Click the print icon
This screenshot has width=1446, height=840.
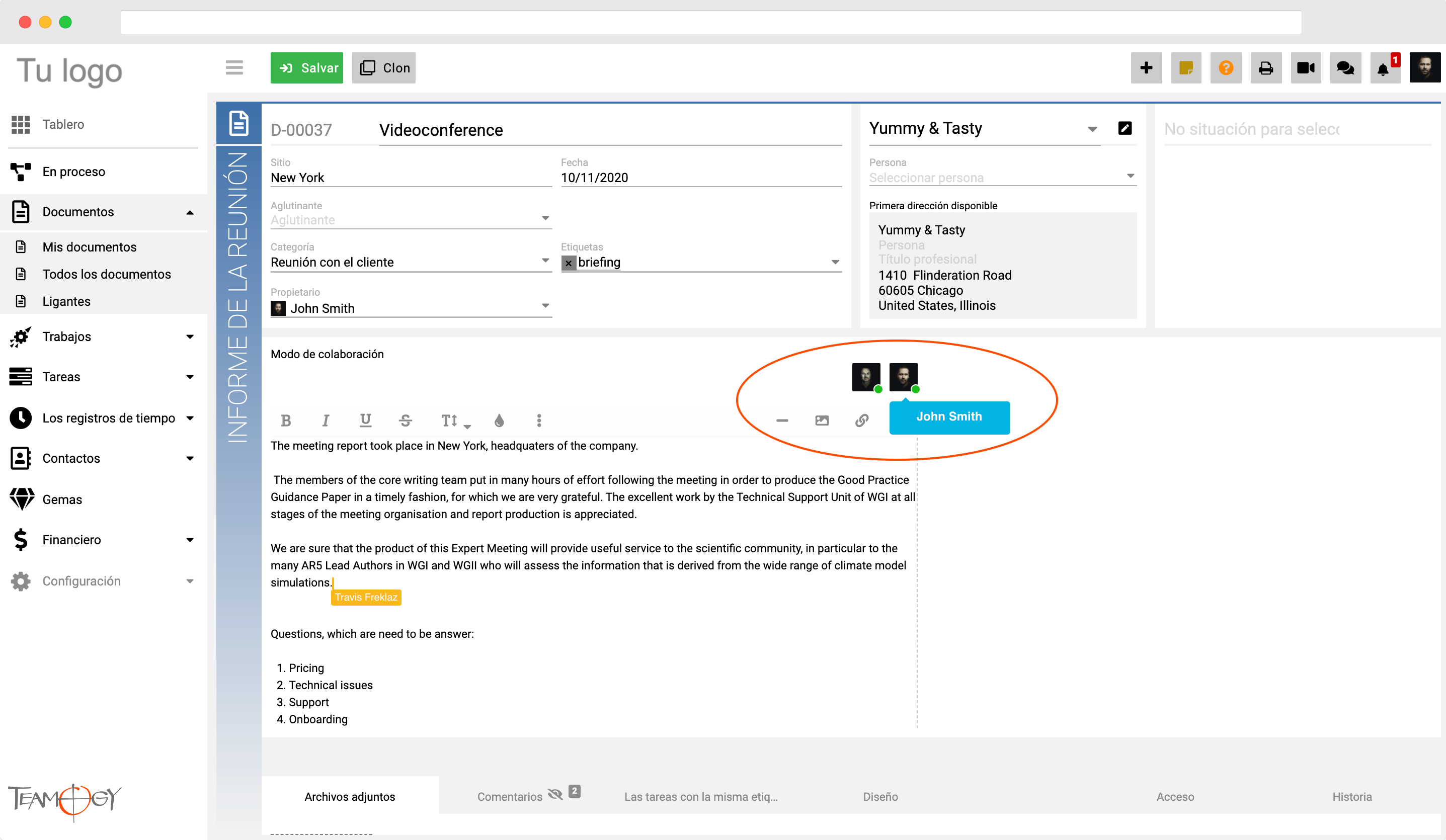pos(1266,68)
